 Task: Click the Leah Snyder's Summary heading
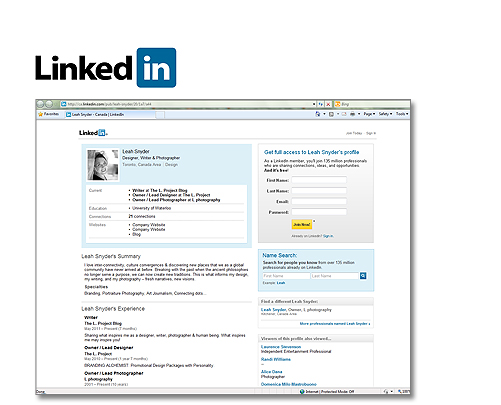pyautogui.click(x=111, y=256)
